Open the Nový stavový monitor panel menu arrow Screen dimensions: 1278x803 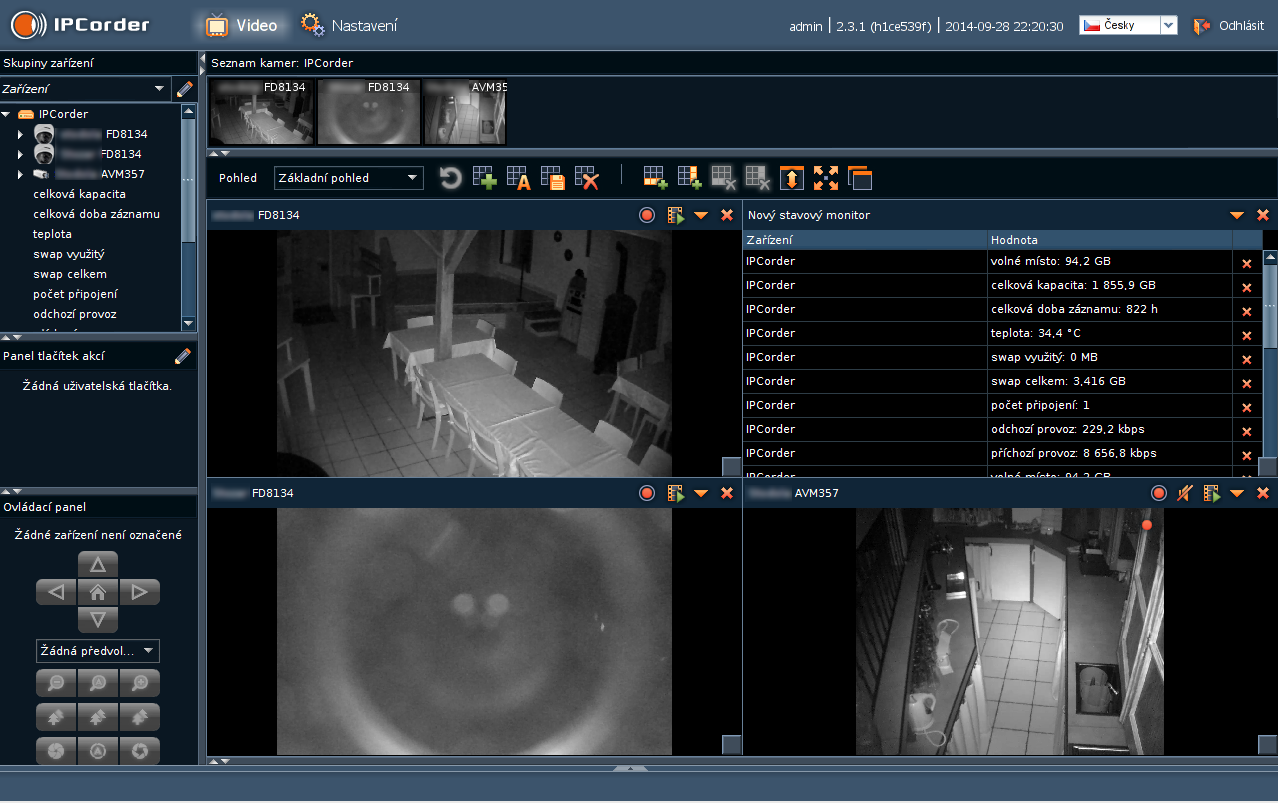[x=1237, y=215]
